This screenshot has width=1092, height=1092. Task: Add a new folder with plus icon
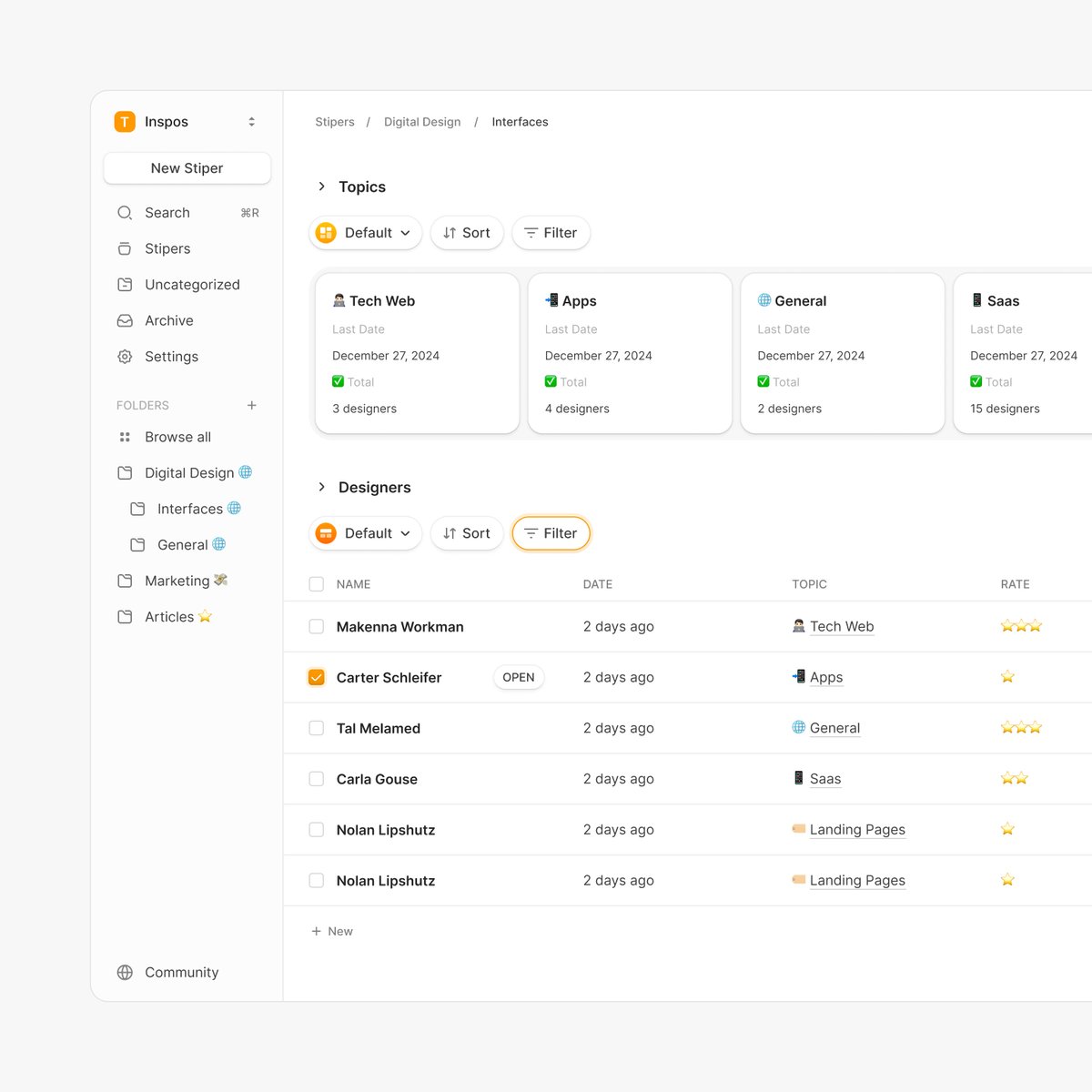coord(252,405)
